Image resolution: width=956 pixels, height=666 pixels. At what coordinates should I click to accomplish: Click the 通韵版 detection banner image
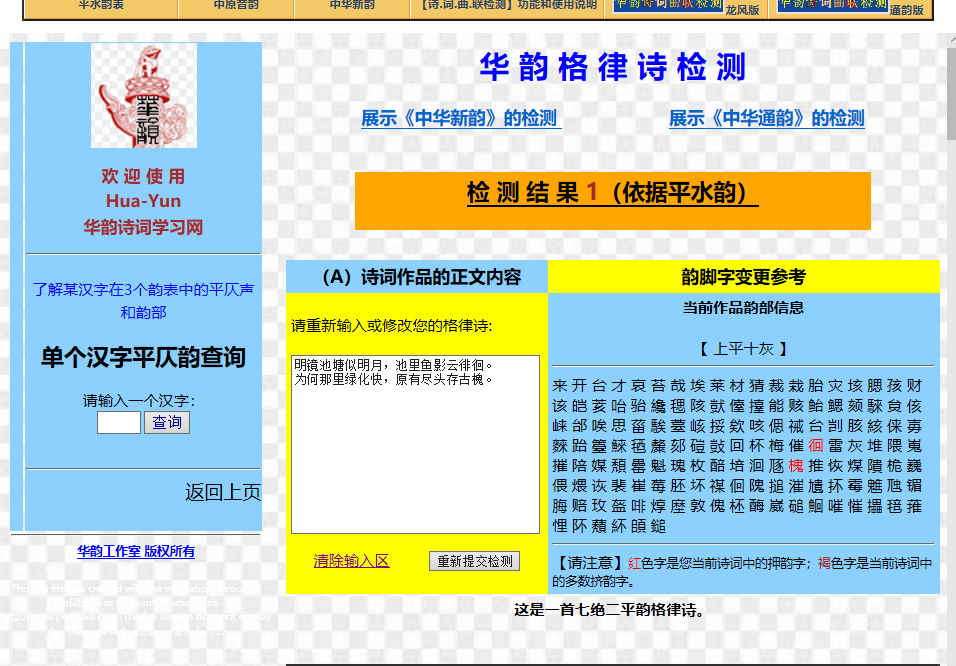coord(833,4)
